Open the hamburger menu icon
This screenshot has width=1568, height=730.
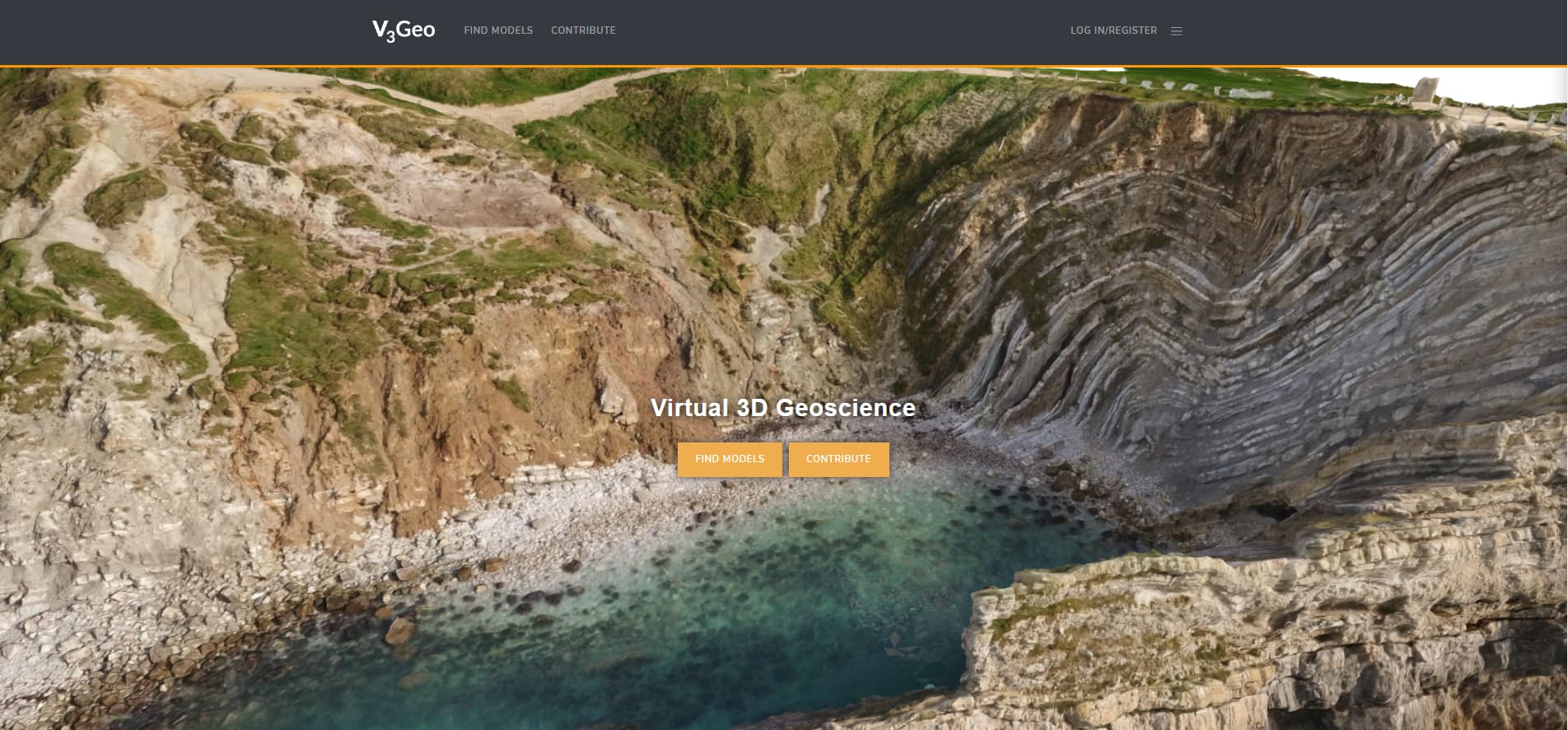1176,31
